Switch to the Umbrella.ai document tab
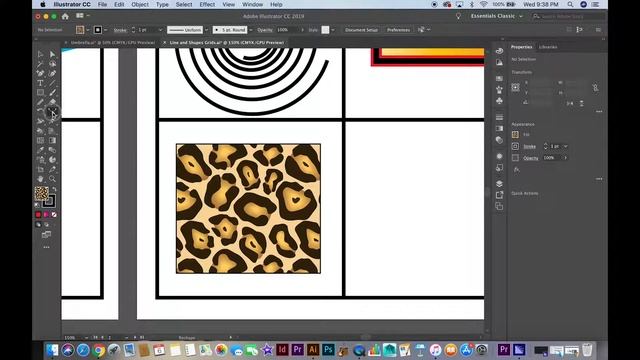 (x=113, y=42)
